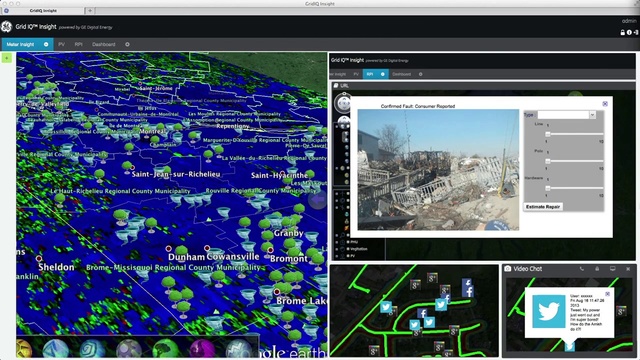Click the large Twitter bird image
The width and height of the screenshot is (640, 360).
point(549,311)
